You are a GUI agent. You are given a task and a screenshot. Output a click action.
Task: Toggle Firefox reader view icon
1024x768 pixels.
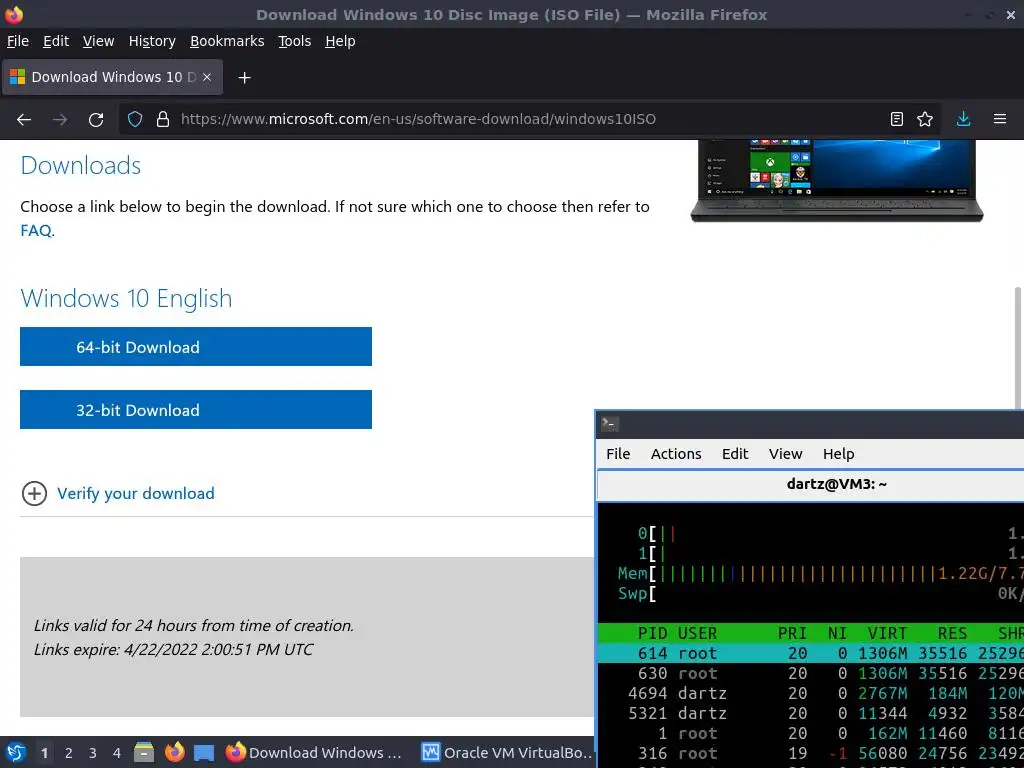(x=897, y=119)
